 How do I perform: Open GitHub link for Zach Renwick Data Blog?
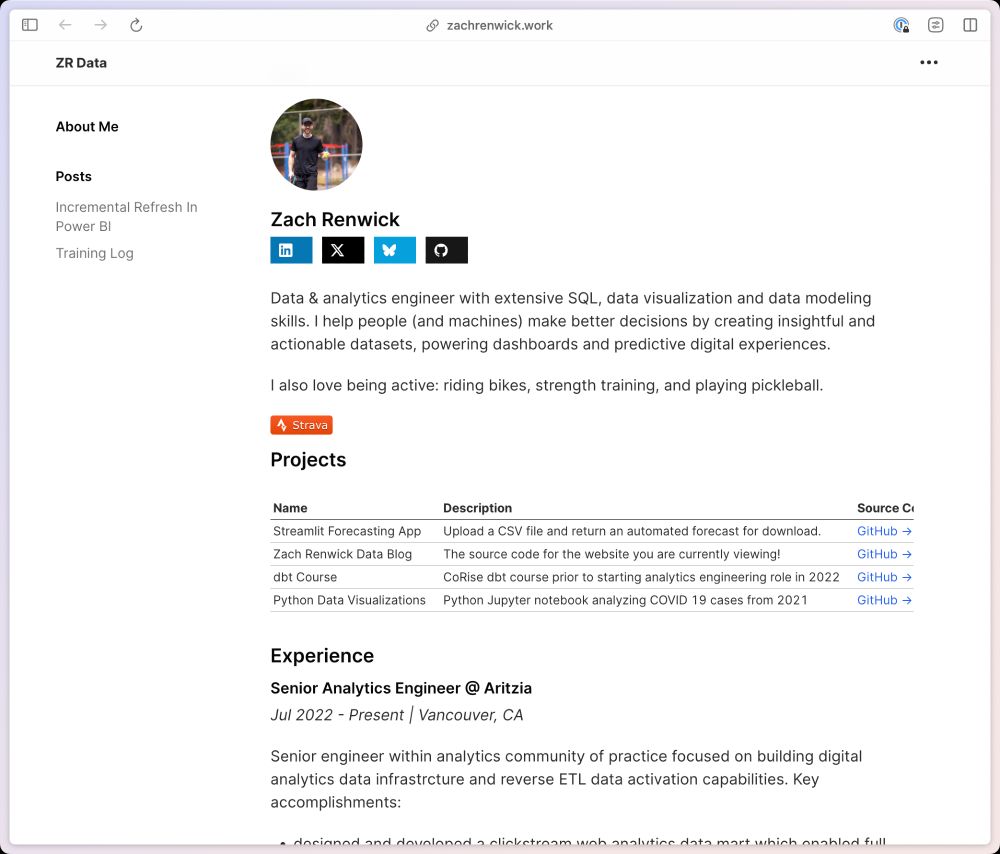point(884,554)
